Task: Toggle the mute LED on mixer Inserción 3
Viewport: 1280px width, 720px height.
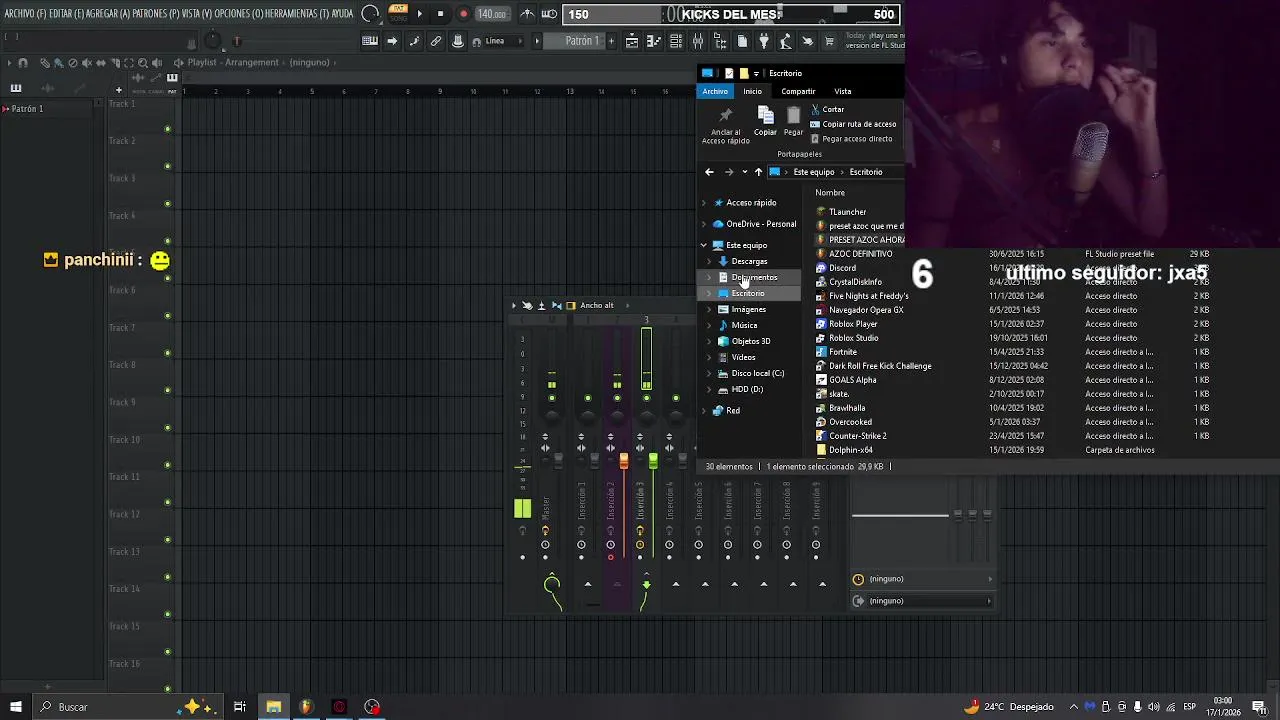Action: (646, 398)
